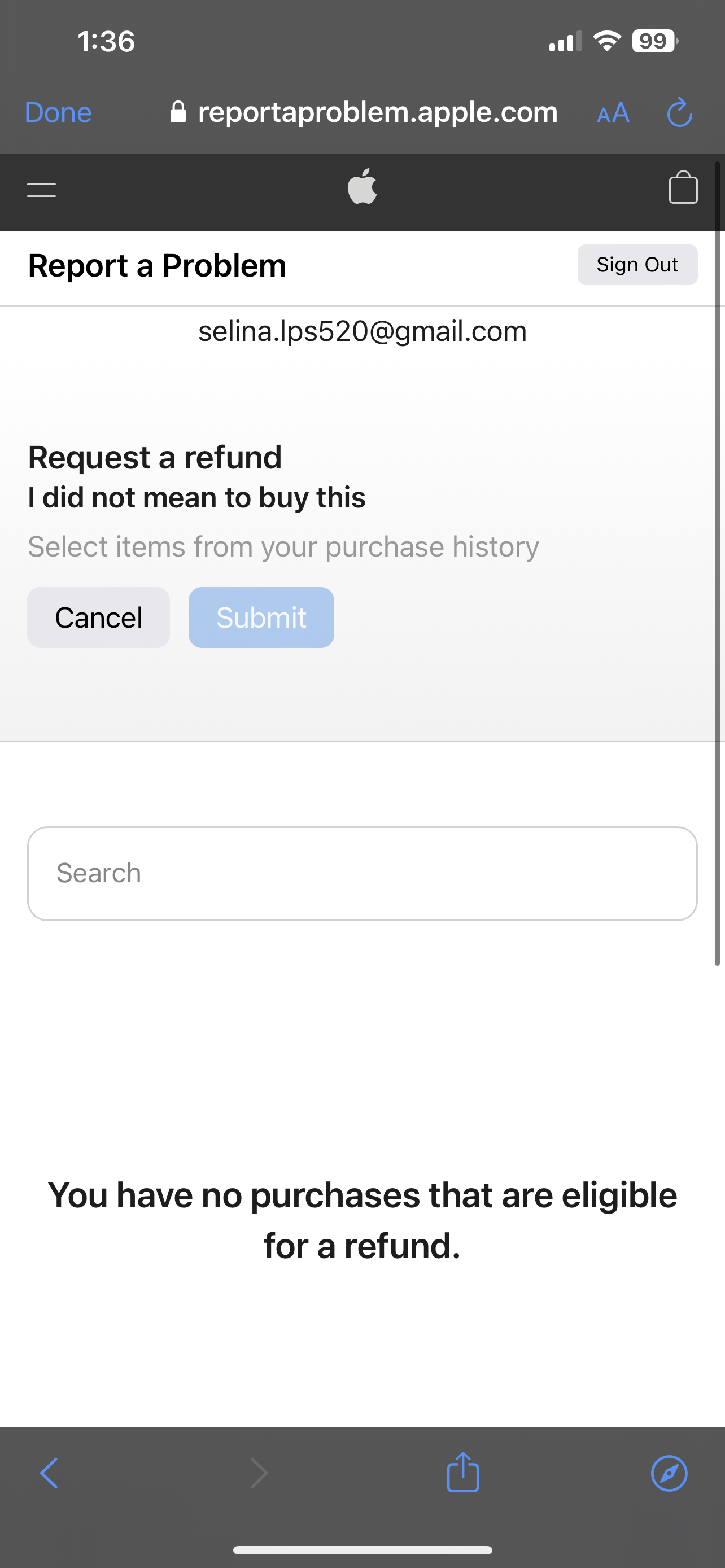
Task: Tap the home indicator bar
Action: coord(362,1550)
